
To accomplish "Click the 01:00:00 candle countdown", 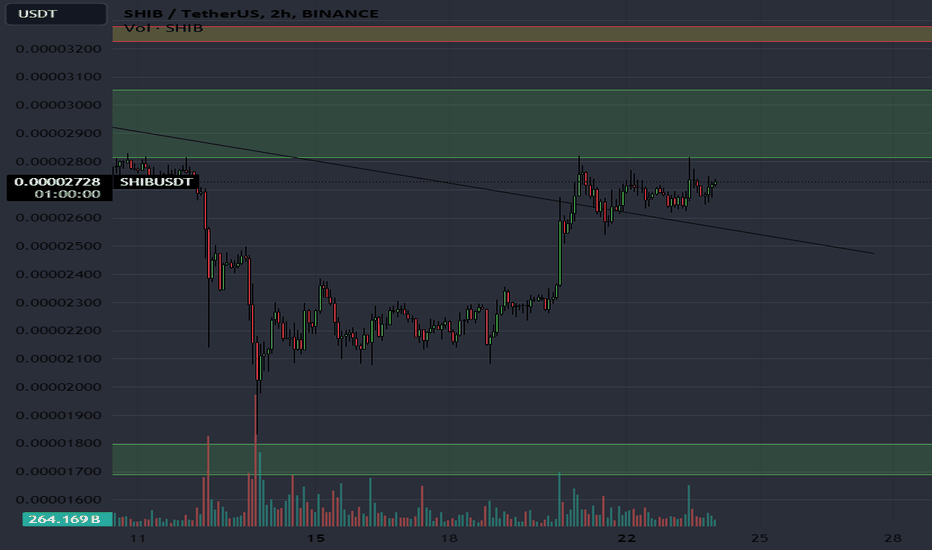I will 67,194.
